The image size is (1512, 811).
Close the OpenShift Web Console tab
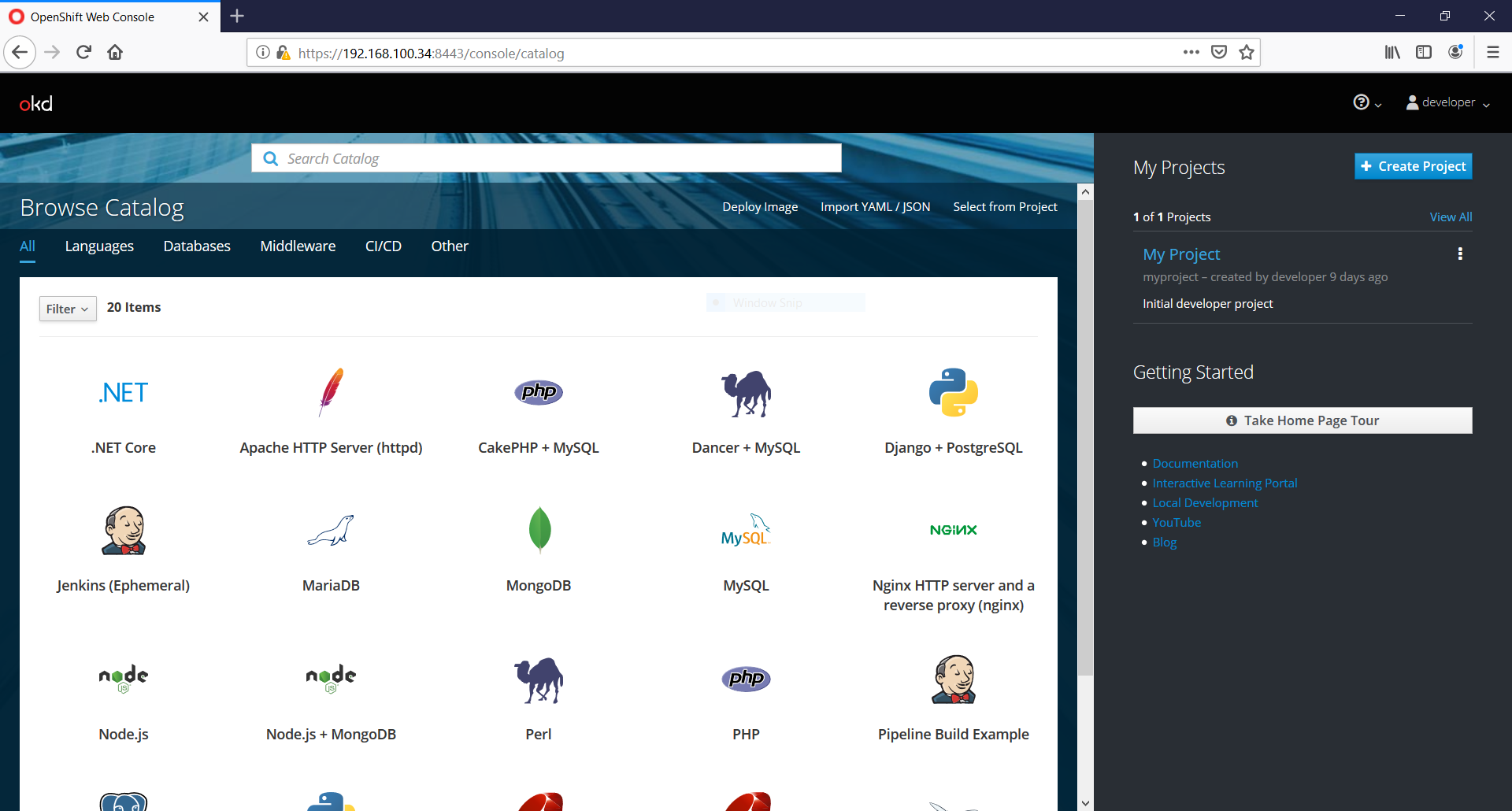coord(203,17)
